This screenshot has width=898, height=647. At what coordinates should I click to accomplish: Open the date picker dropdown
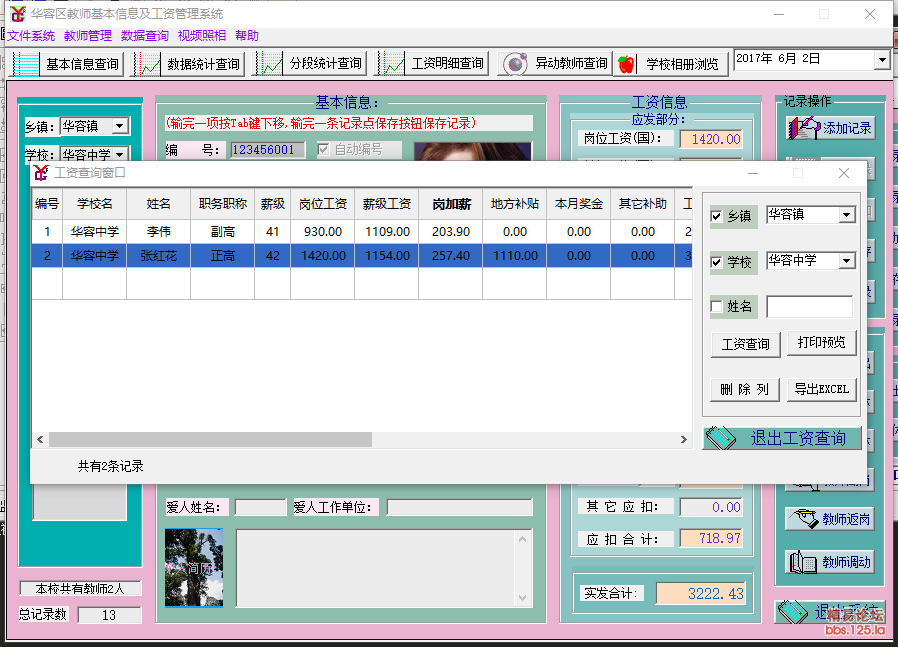pos(881,61)
